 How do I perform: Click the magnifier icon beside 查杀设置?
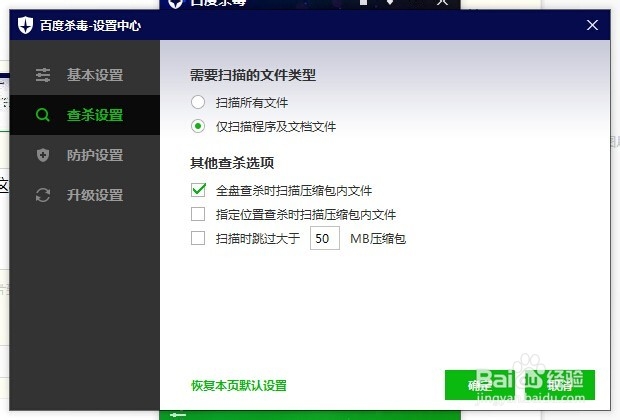(x=43, y=115)
